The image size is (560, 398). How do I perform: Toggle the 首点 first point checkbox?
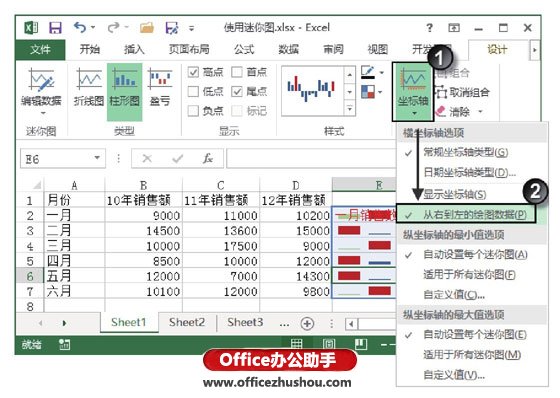[x=237, y=72]
